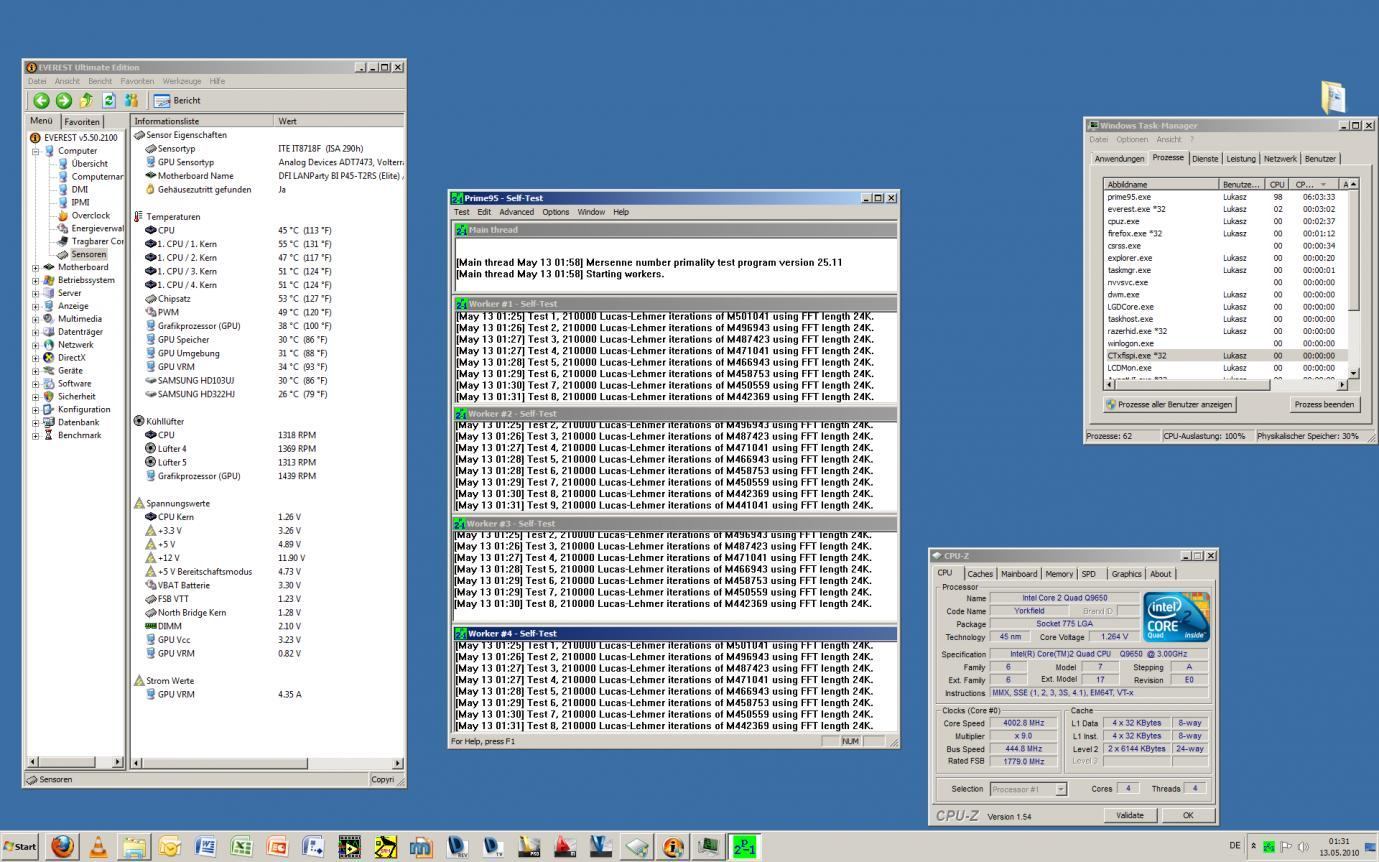The height and width of the screenshot is (862, 1379).
Task: Select the Übersicht item in EVEREST tree
Action: click(x=90, y=164)
